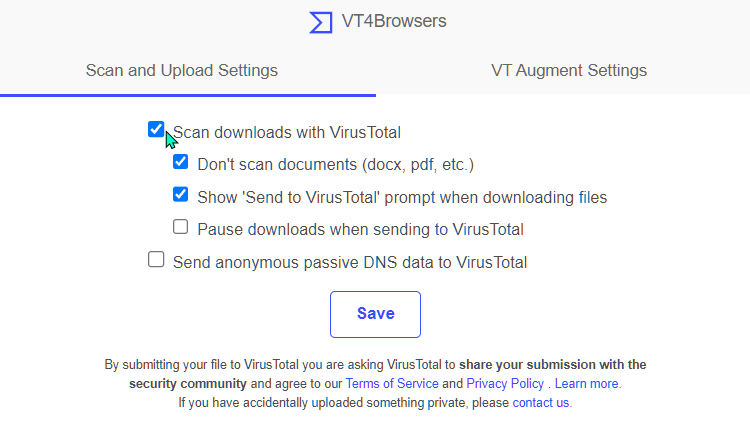The width and height of the screenshot is (750, 425).
Task: Click the 'Pause downloads when sending to VirusTotal' label
Action: pyautogui.click(x=360, y=229)
